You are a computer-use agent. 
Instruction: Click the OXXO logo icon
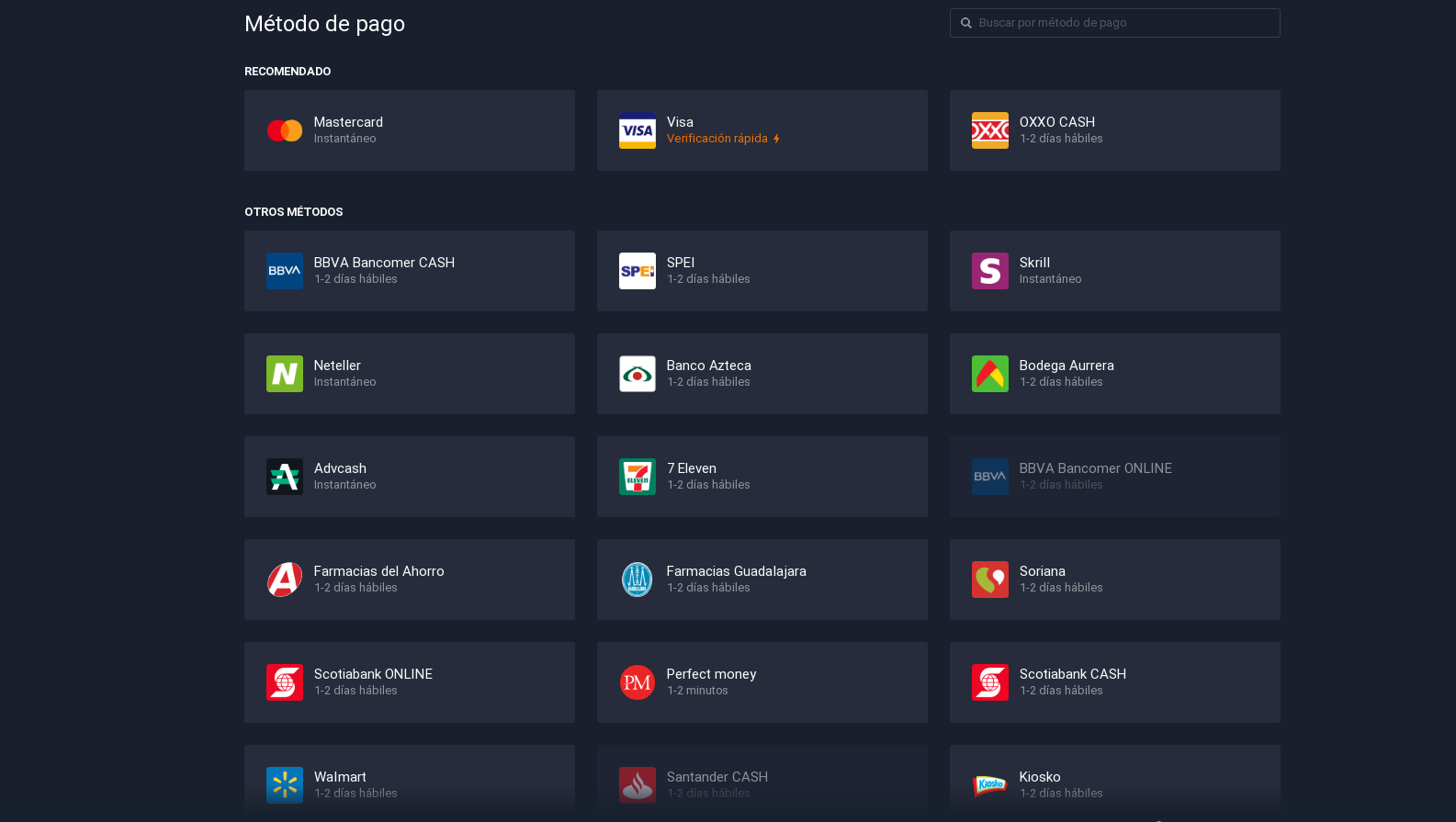click(990, 130)
